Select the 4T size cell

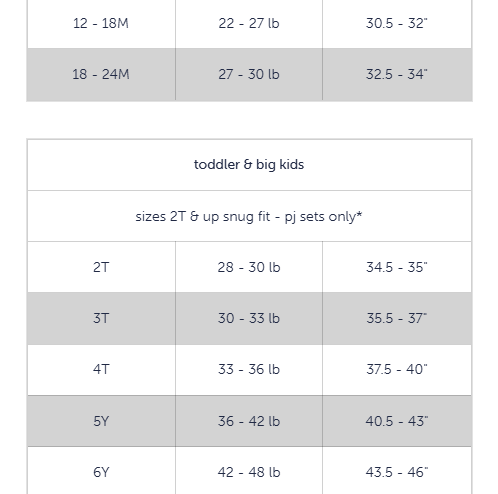101,370
